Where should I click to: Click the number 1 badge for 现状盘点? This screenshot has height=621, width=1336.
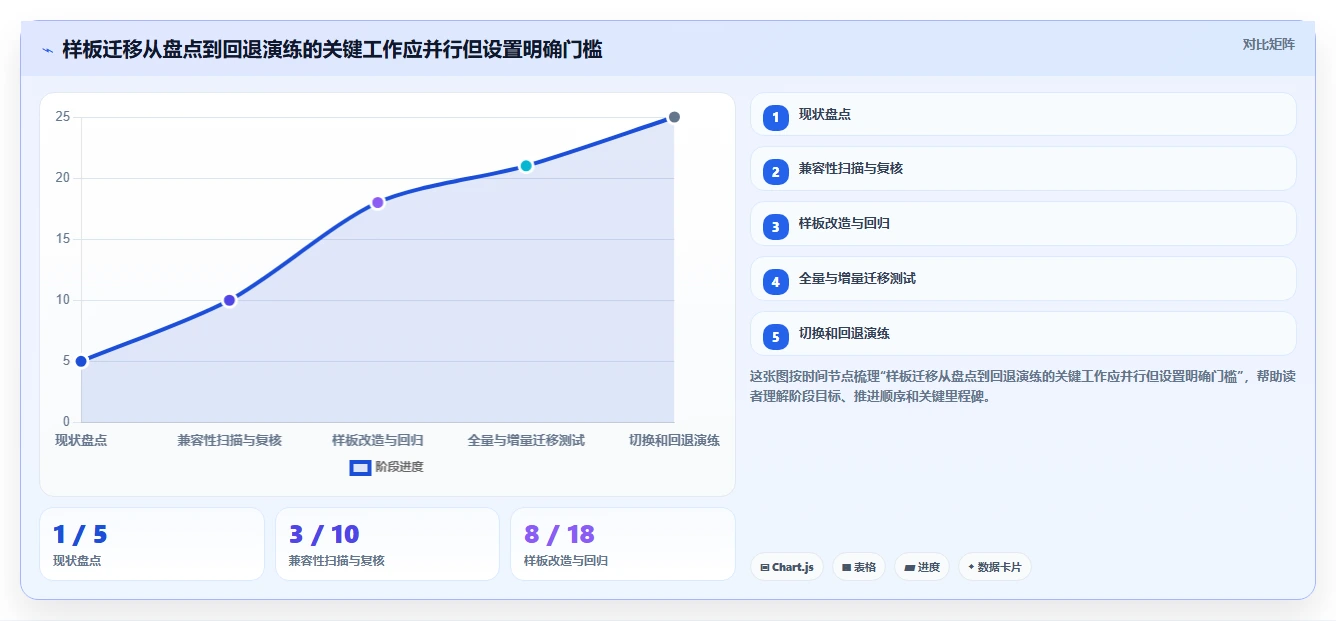[x=775, y=117]
